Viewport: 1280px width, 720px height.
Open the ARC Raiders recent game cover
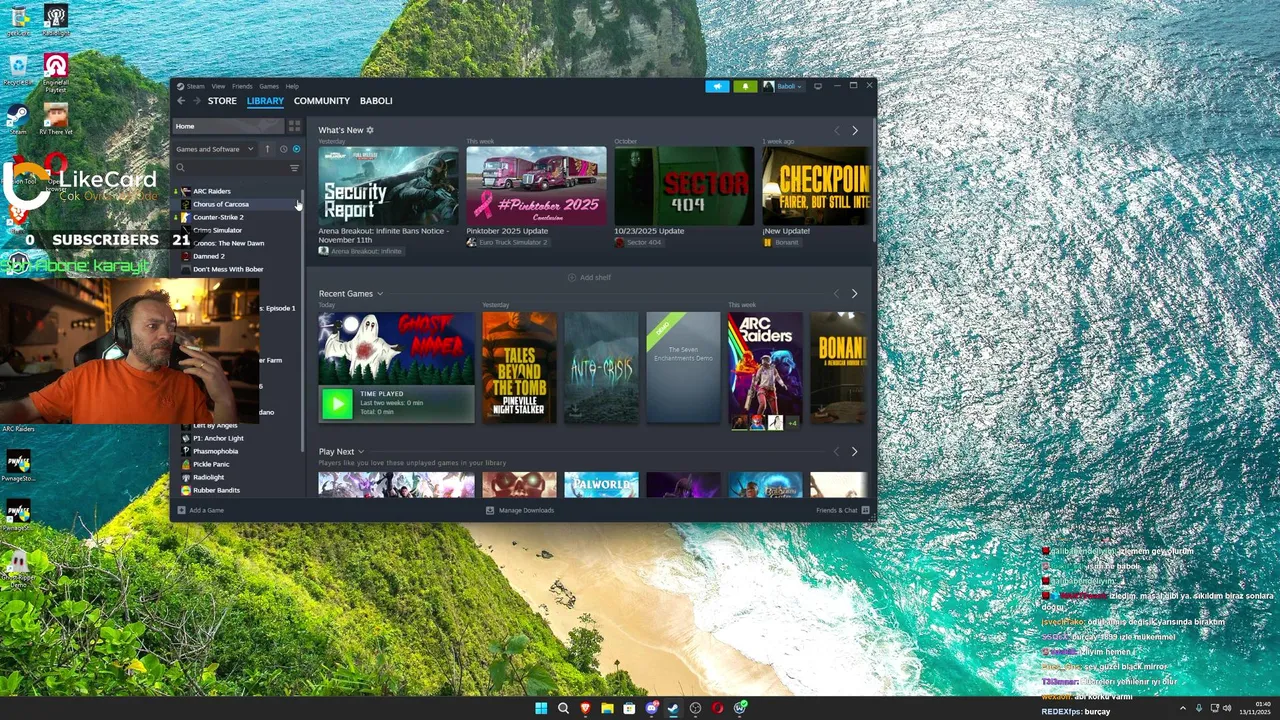click(765, 367)
